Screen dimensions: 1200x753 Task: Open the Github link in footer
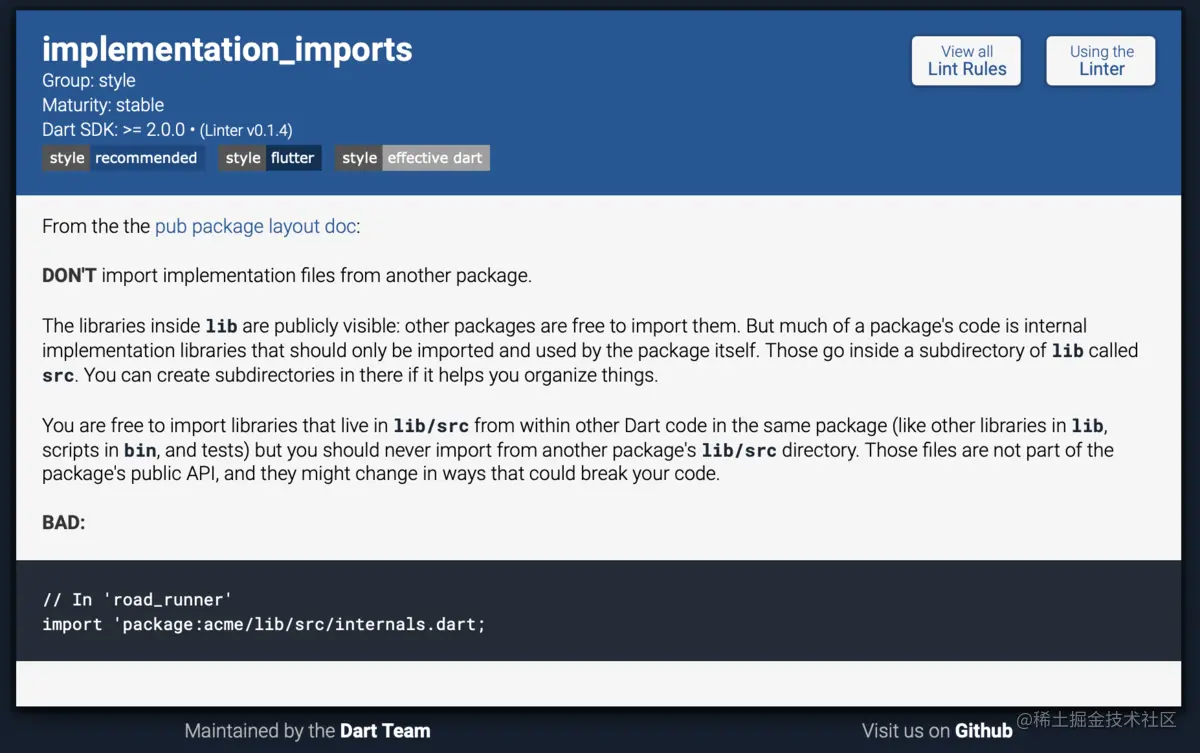tap(983, 731)
